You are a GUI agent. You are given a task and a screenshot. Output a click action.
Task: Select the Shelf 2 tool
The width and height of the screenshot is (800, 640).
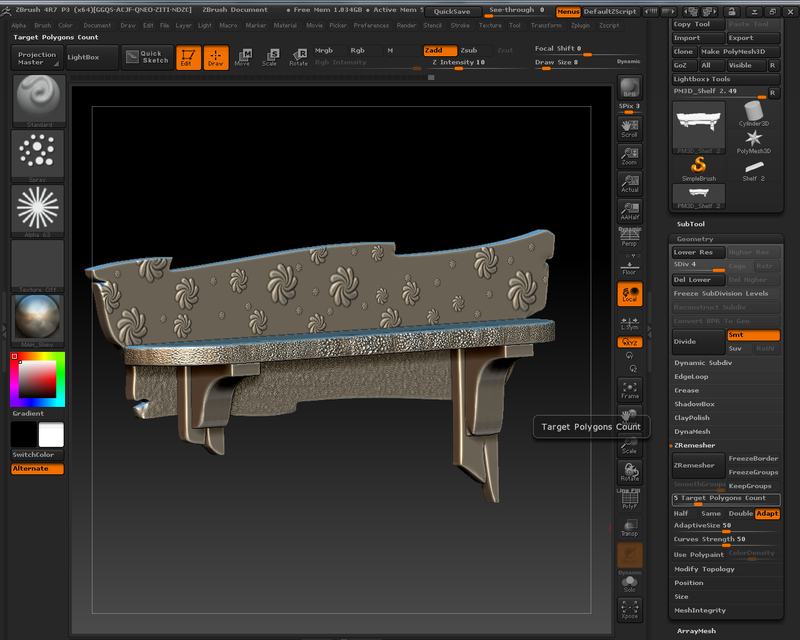pyautogui.click(x=754, y=169)
